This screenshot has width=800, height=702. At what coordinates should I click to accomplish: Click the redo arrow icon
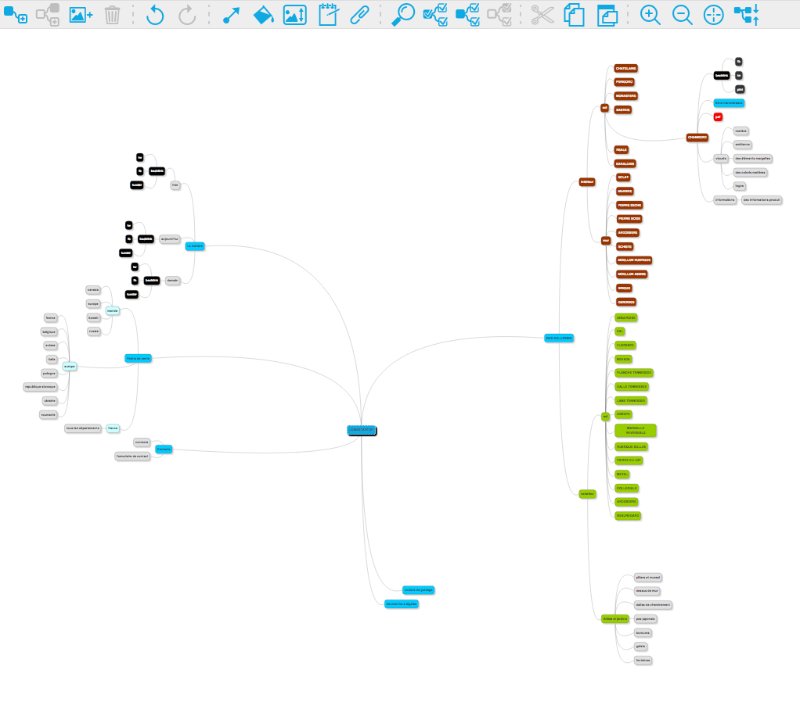[187, 15]
